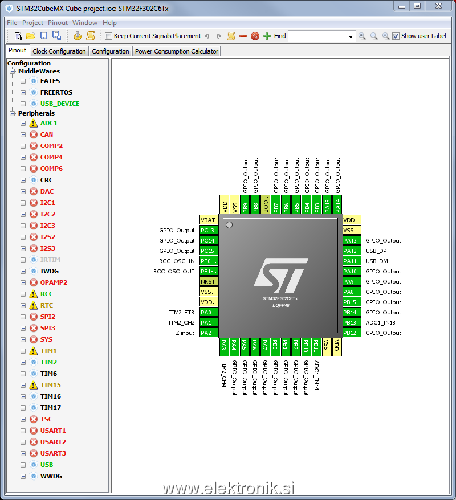
Task: Click the NRST pin on the chip
Action: pos(208,282)
